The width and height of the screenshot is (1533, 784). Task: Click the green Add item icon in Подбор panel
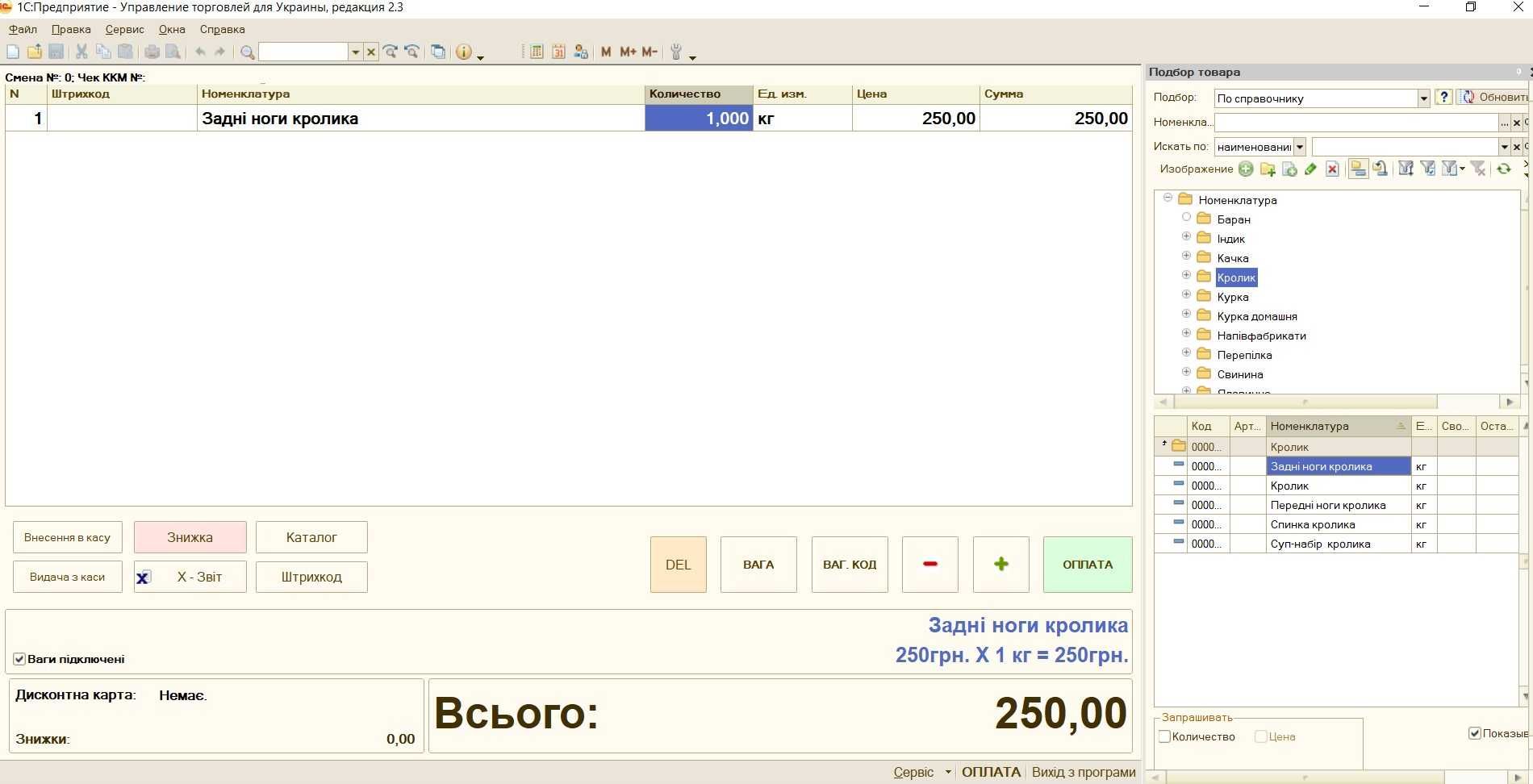(1246, 169)
